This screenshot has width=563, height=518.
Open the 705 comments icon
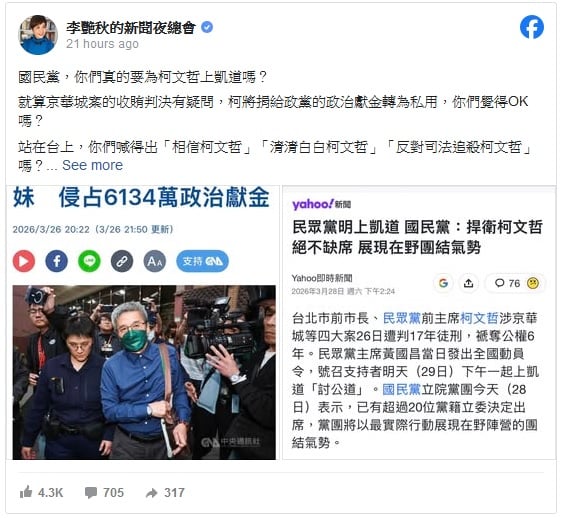[x=90, y=493]
